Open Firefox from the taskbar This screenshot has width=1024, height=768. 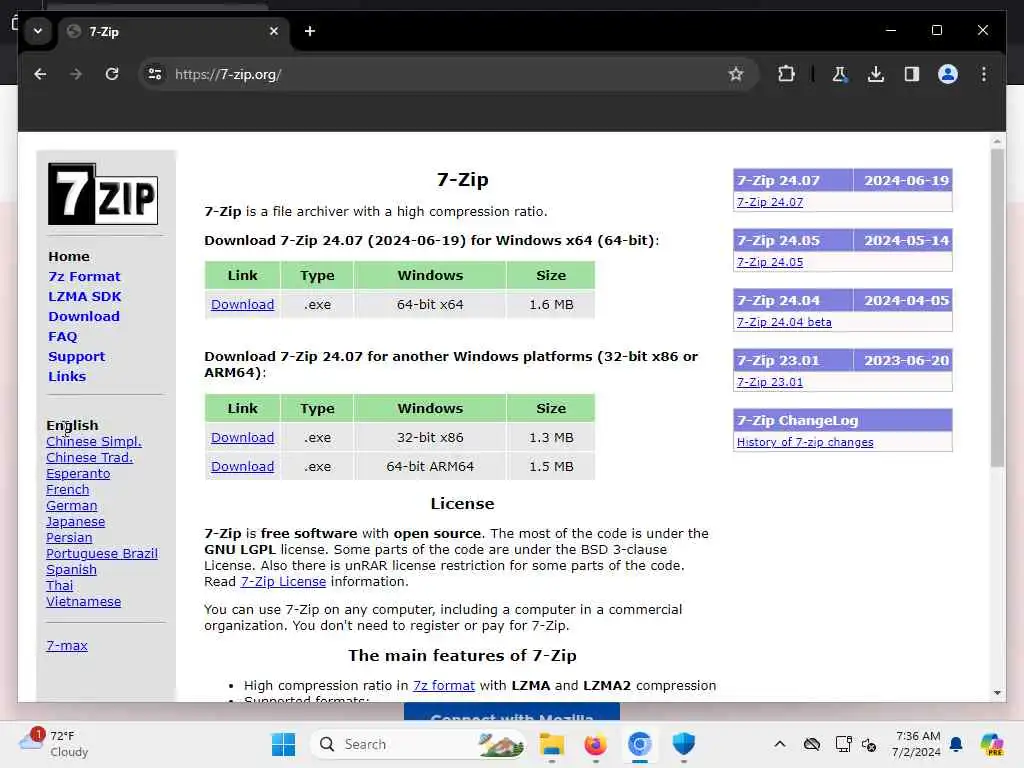point(596,744)
